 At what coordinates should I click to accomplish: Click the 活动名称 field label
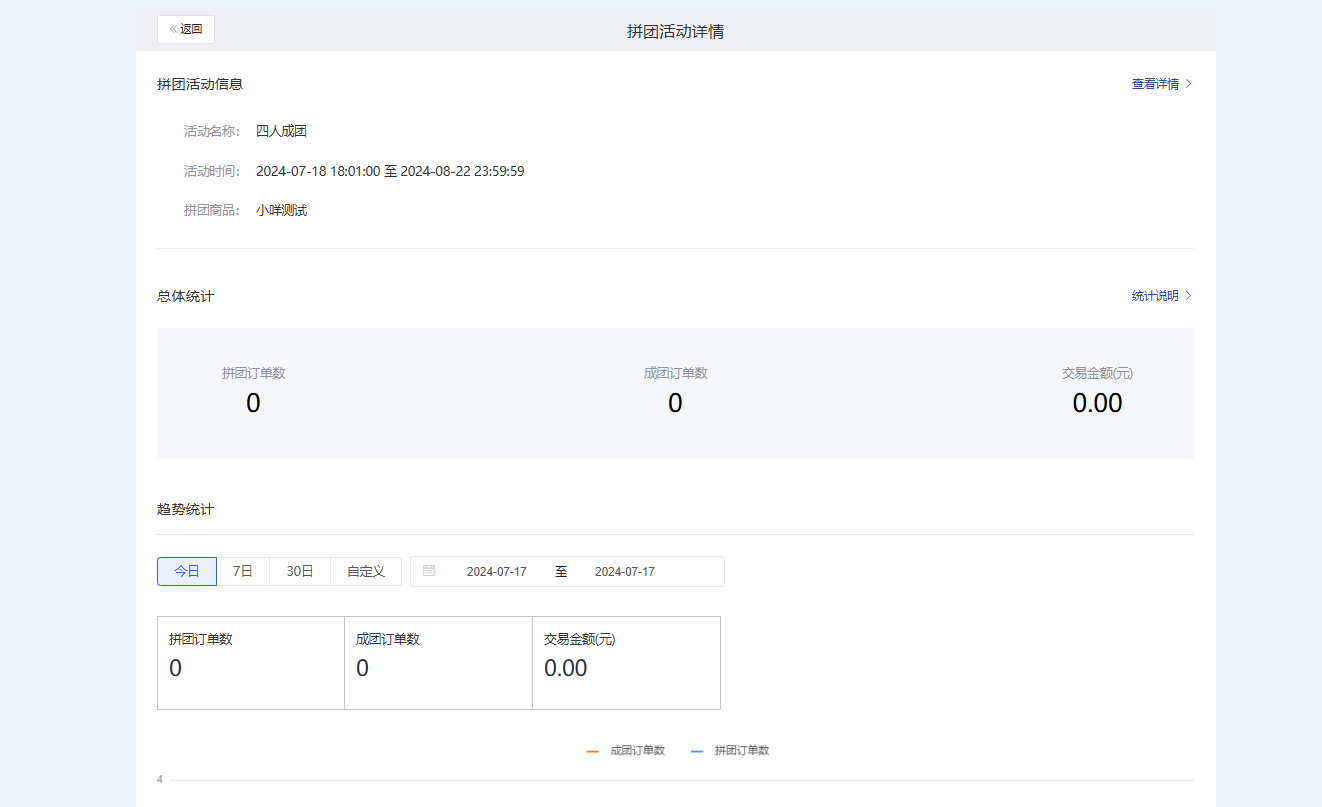click(212, 131)
